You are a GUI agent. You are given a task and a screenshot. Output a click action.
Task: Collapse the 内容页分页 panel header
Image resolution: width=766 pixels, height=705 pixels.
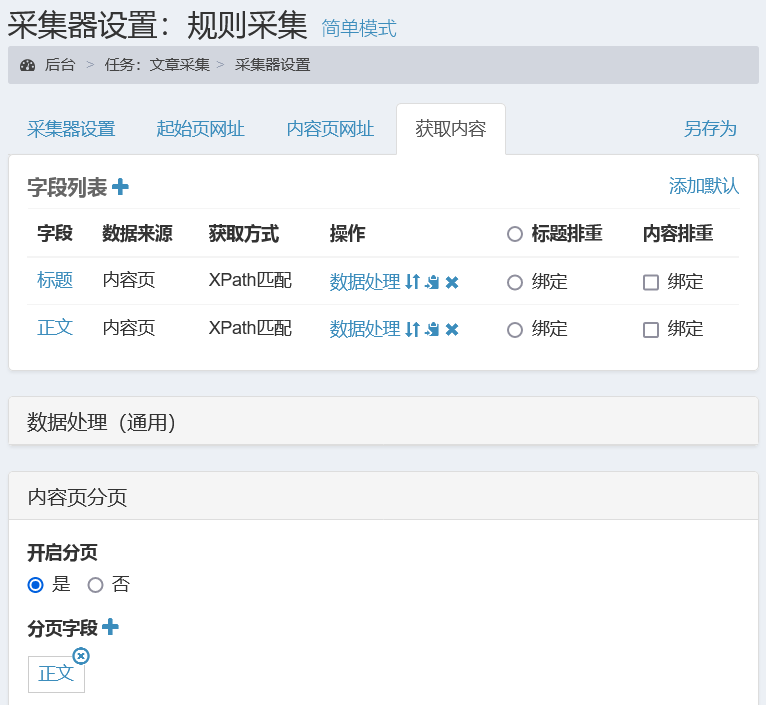pyautogui.click(x=383, y=496)
